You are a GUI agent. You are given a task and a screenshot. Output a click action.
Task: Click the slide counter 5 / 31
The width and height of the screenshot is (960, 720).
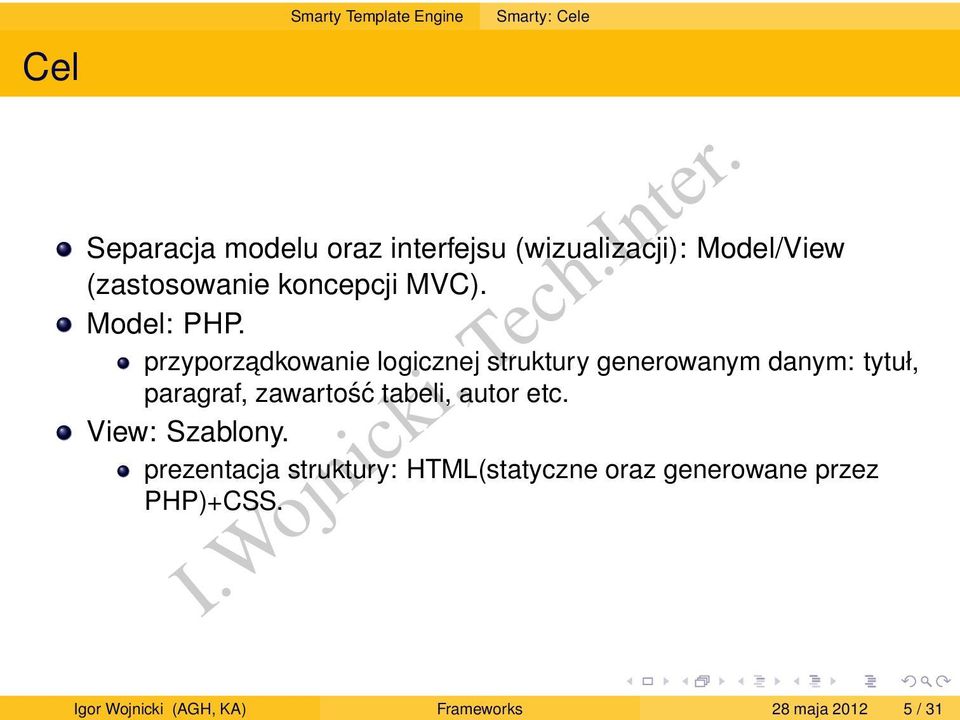pos(922,709)
